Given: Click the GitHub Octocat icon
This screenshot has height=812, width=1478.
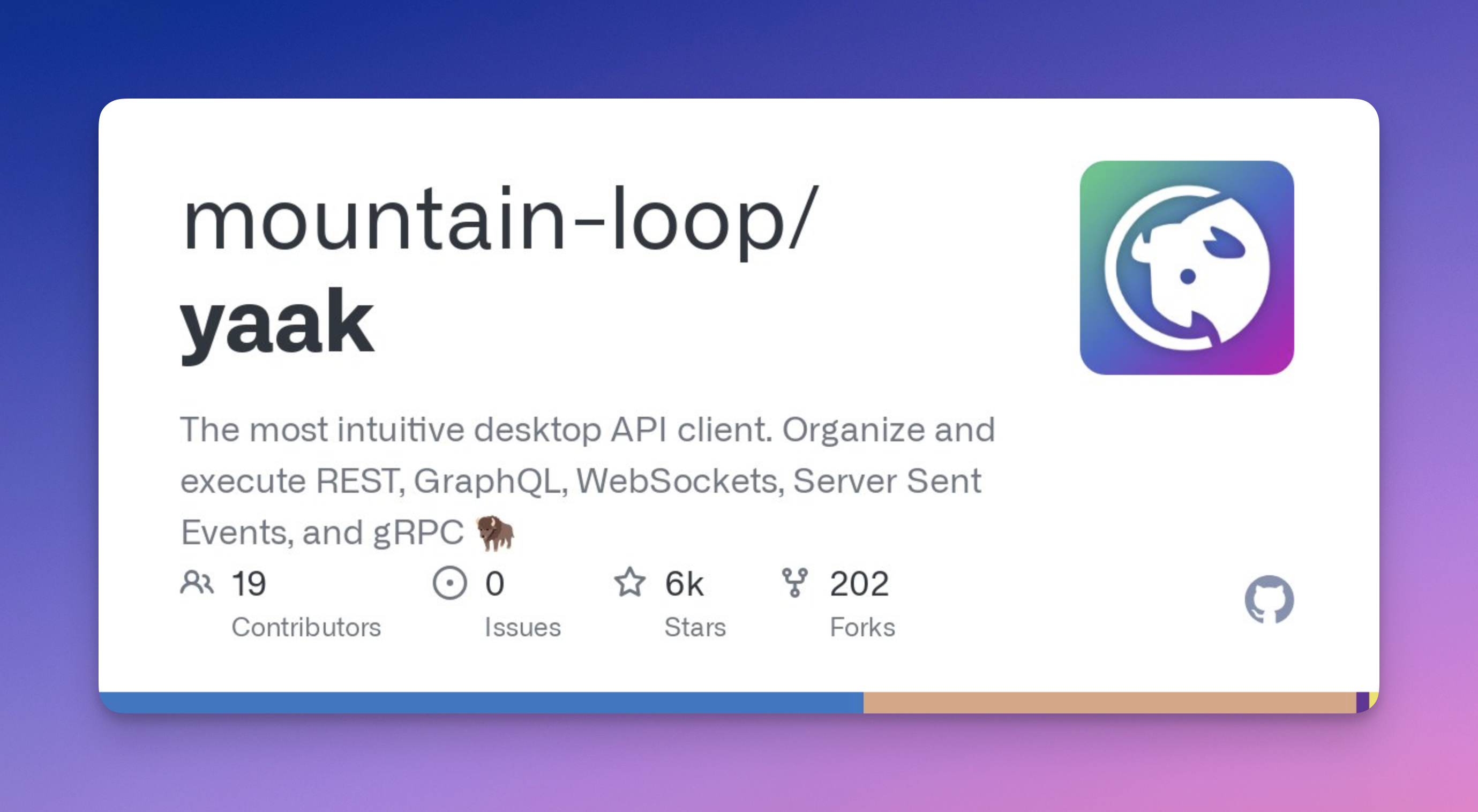Looking at the screenshot, I should [x=1269, y=600].
